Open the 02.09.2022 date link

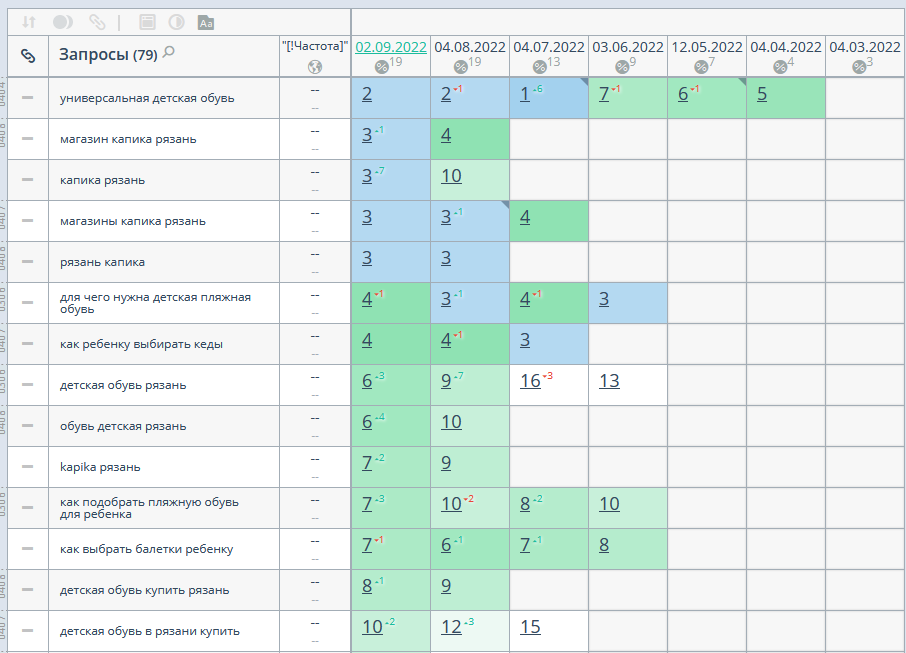pyautogui.click(x=391, y=47)
